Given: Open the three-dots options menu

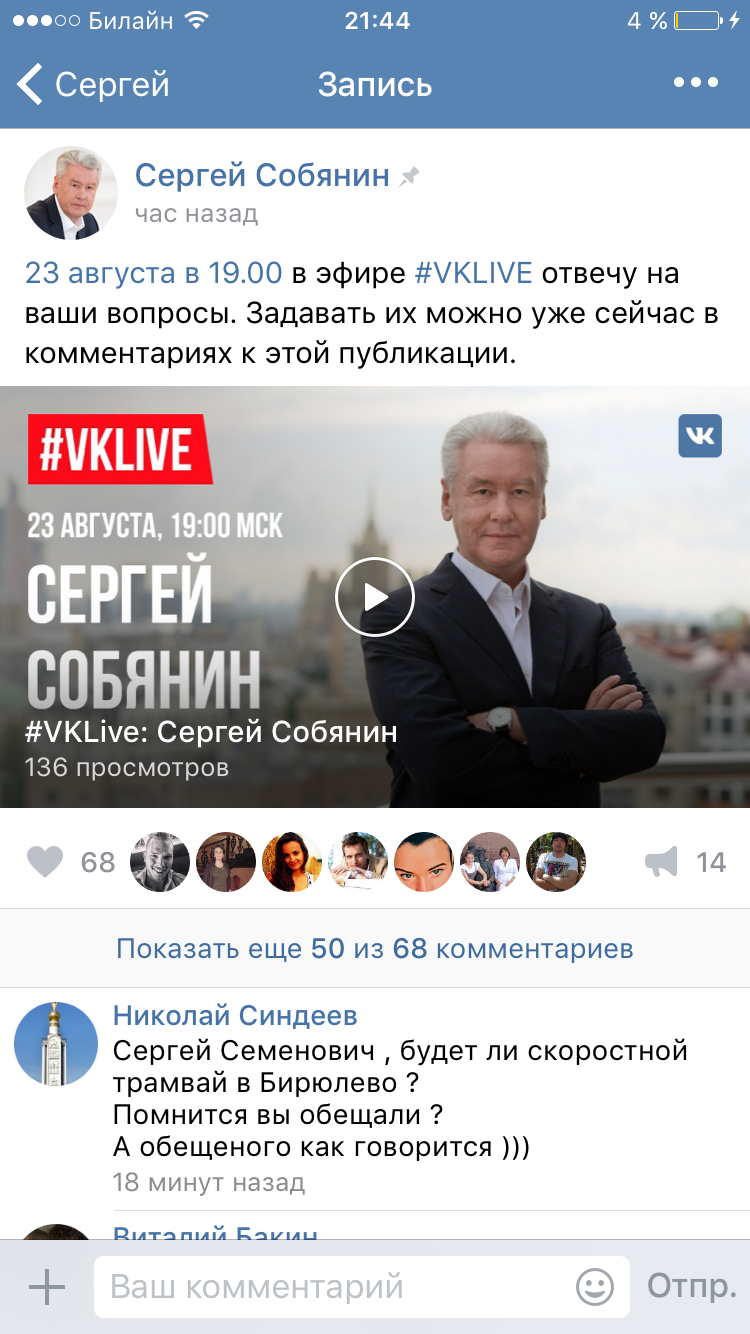Looking at the screenshot, I should coord(696,83).
